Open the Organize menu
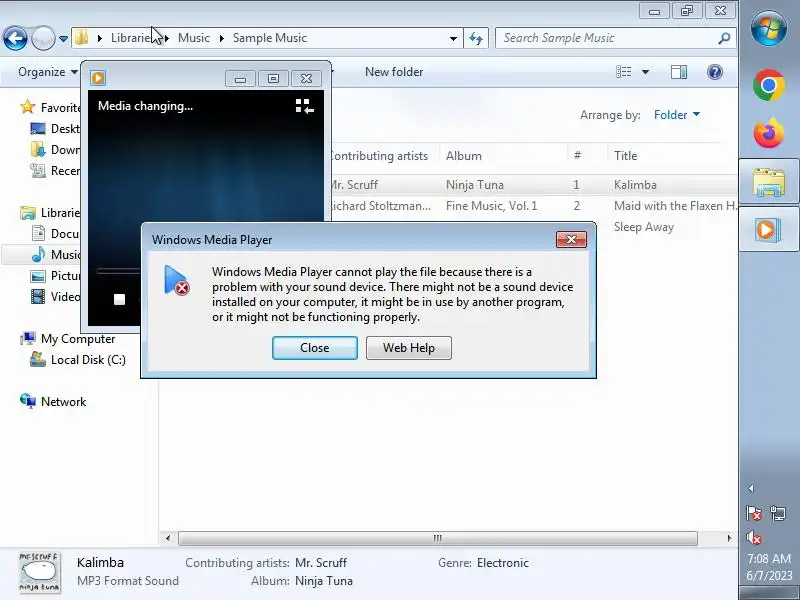The height and width of the screenshot is (600, 800). (47, 72)
